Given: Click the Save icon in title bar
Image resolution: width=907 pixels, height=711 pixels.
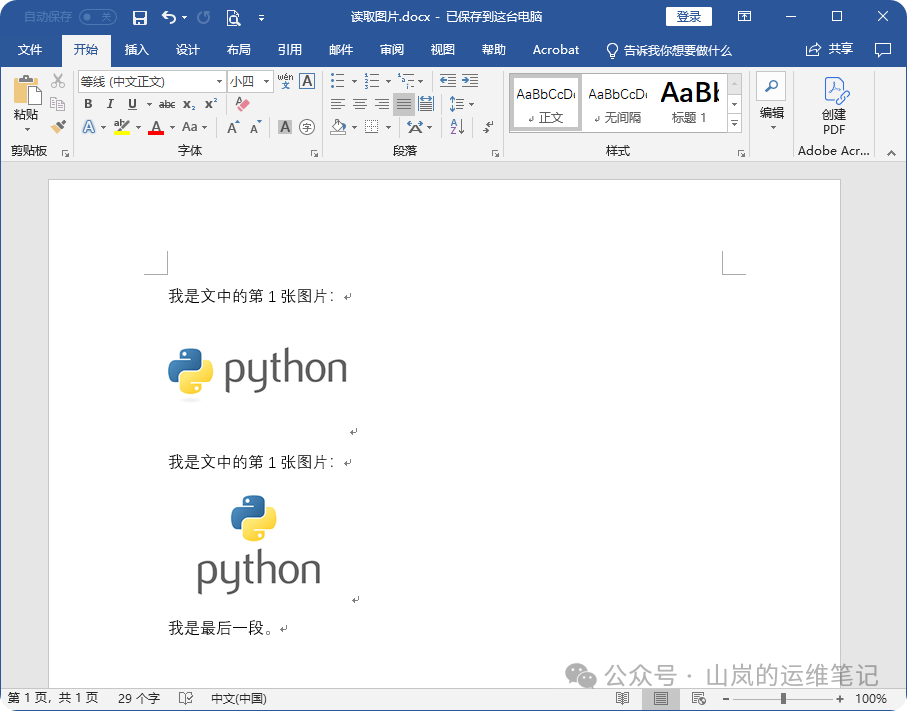Looking at the screenshot, I should click(x=139, y=17).
